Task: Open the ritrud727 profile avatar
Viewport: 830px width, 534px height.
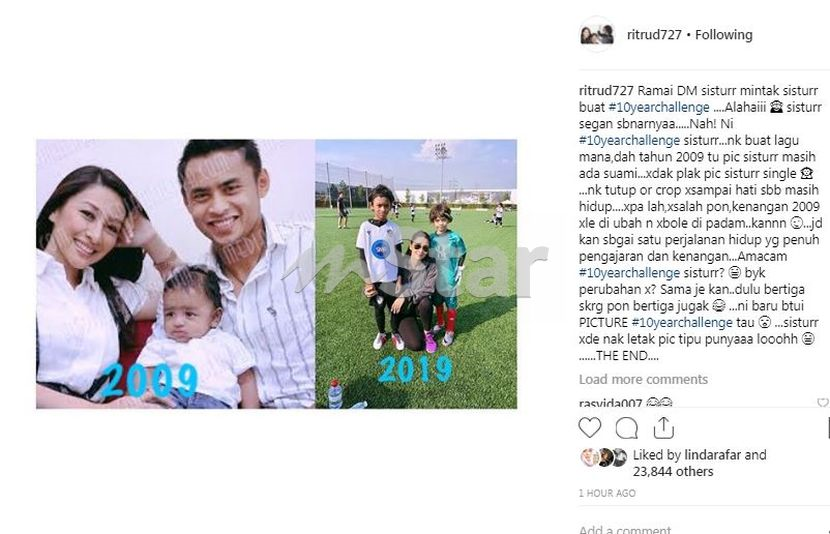Action: coord(597,35)
